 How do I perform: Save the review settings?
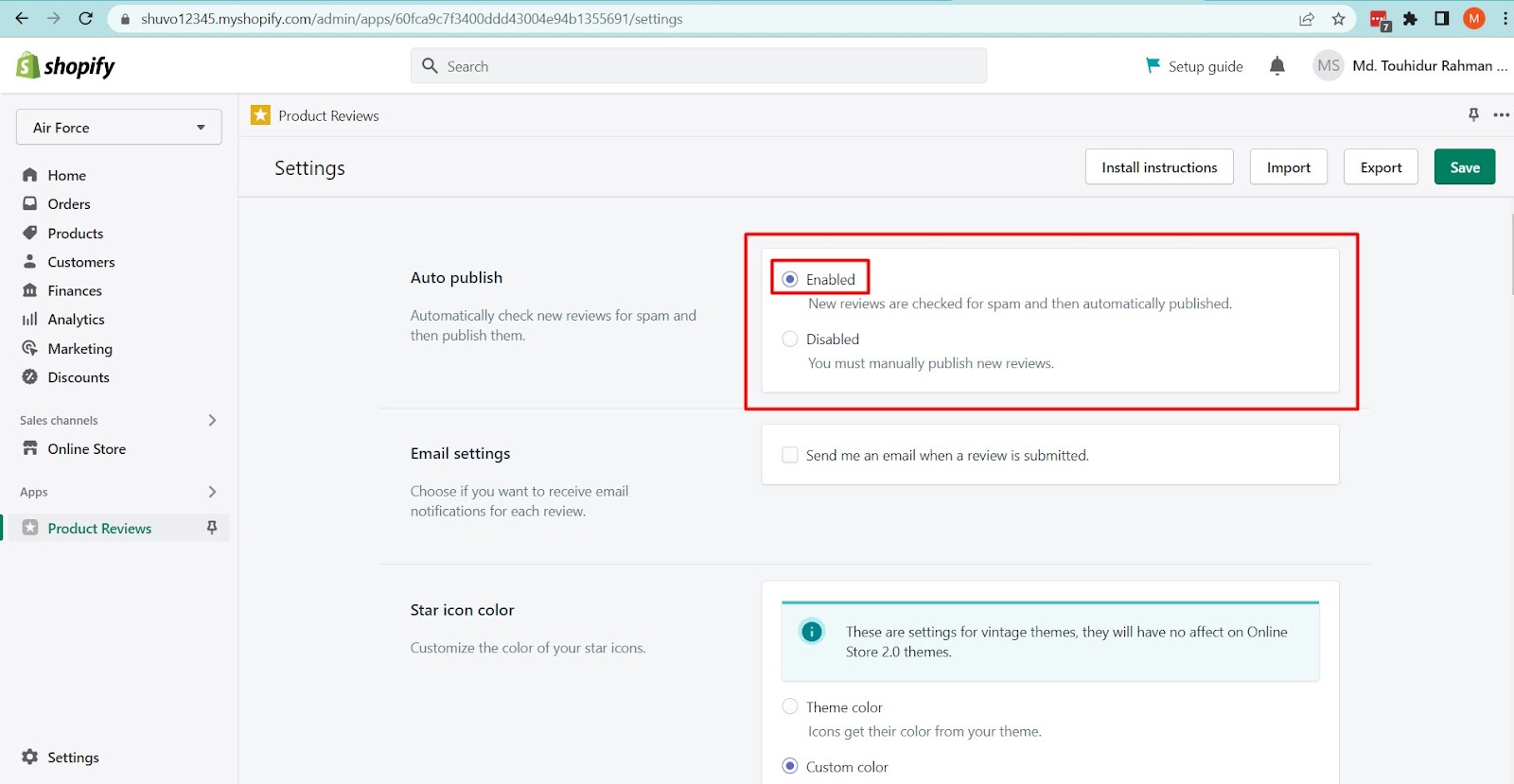(1465, 167)
